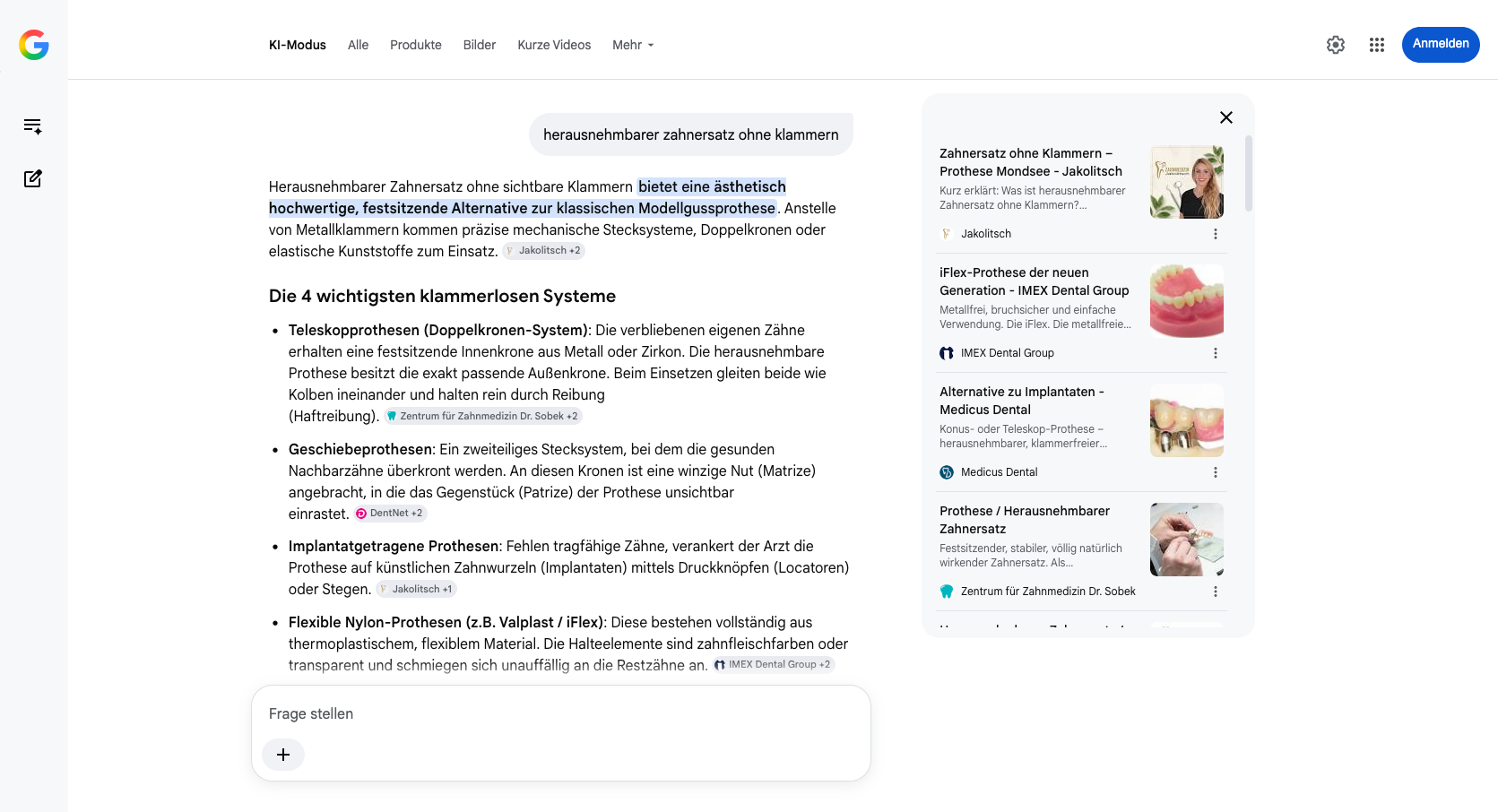Open the AI mode history icon
1498x812 pixels.
(x=33, y=126)
